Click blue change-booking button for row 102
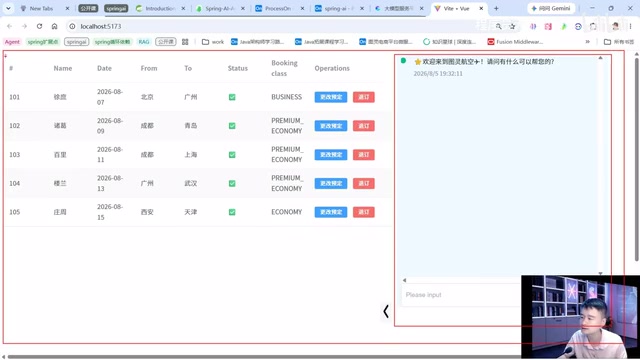 click(331, 126)
